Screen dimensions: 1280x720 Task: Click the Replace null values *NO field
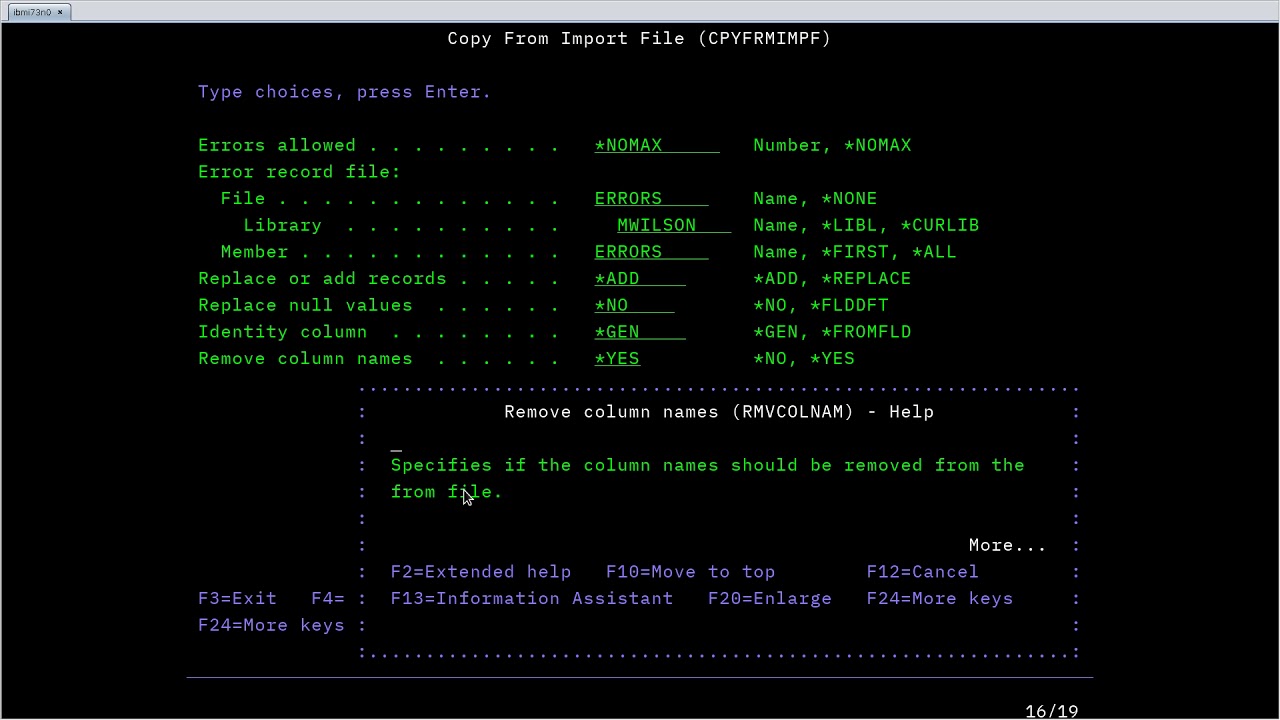[x=634, y=306]
